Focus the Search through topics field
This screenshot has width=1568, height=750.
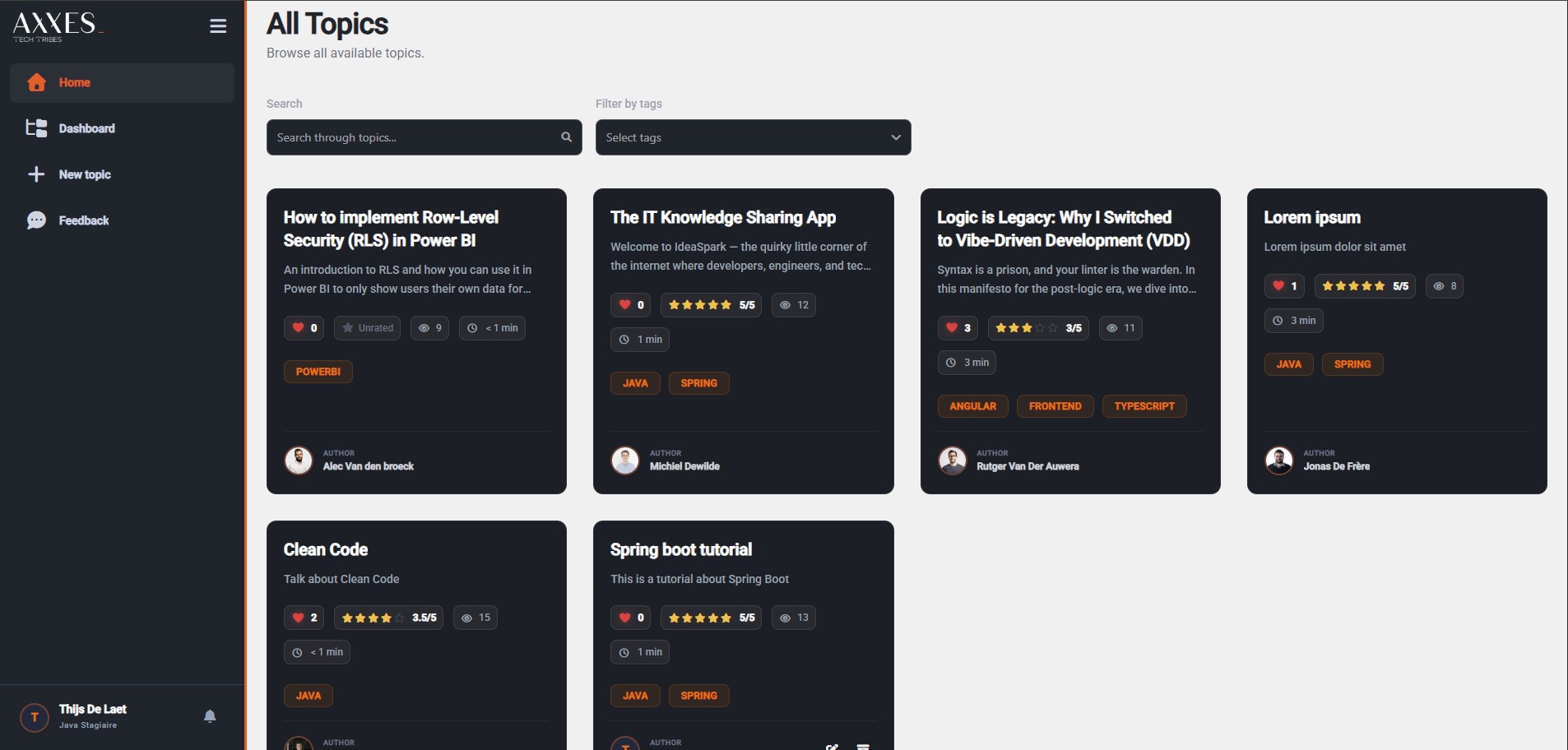424,137
